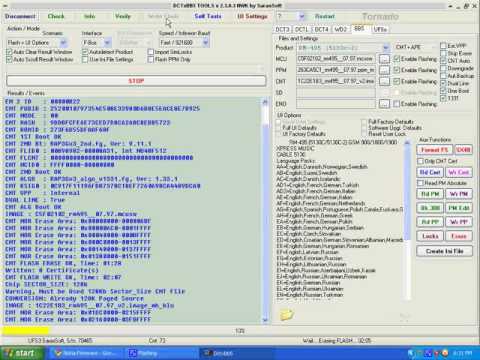The image size is (480, 360).
Task: Enable Use Ini File Settings checkbox
Action: (x=85, y=59)
